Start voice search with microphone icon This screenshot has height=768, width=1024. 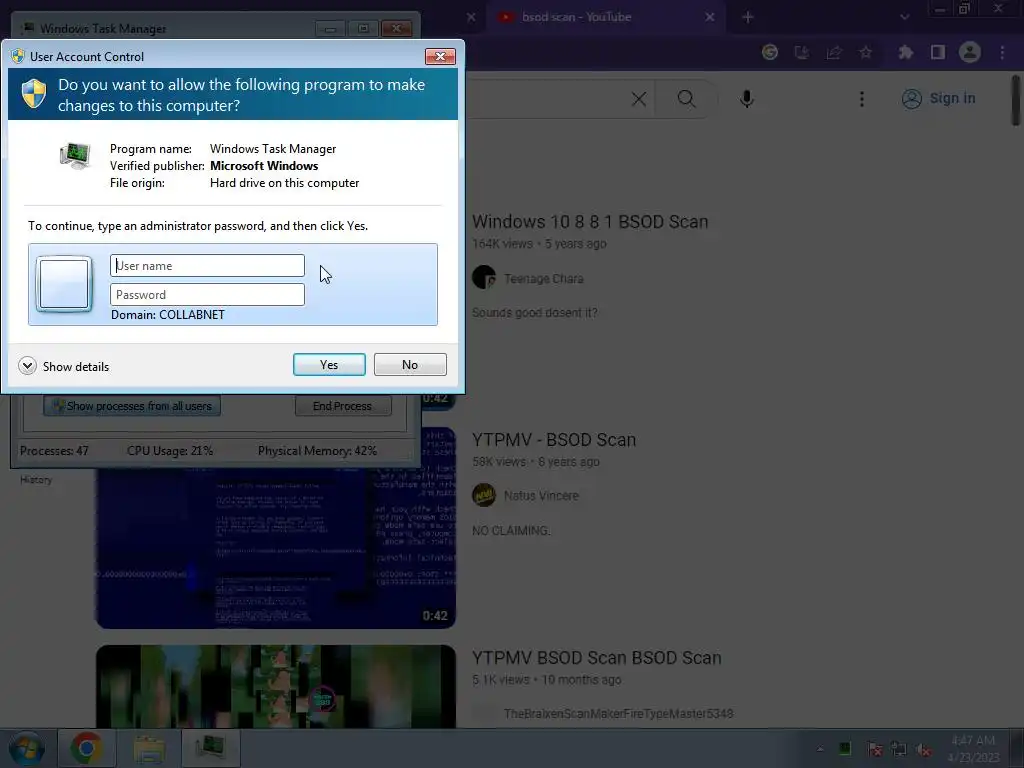point(747,99)
